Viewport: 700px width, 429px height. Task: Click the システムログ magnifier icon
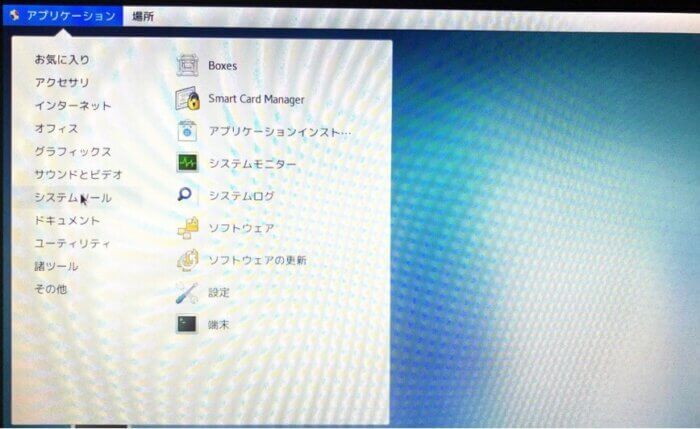point(185,195)
